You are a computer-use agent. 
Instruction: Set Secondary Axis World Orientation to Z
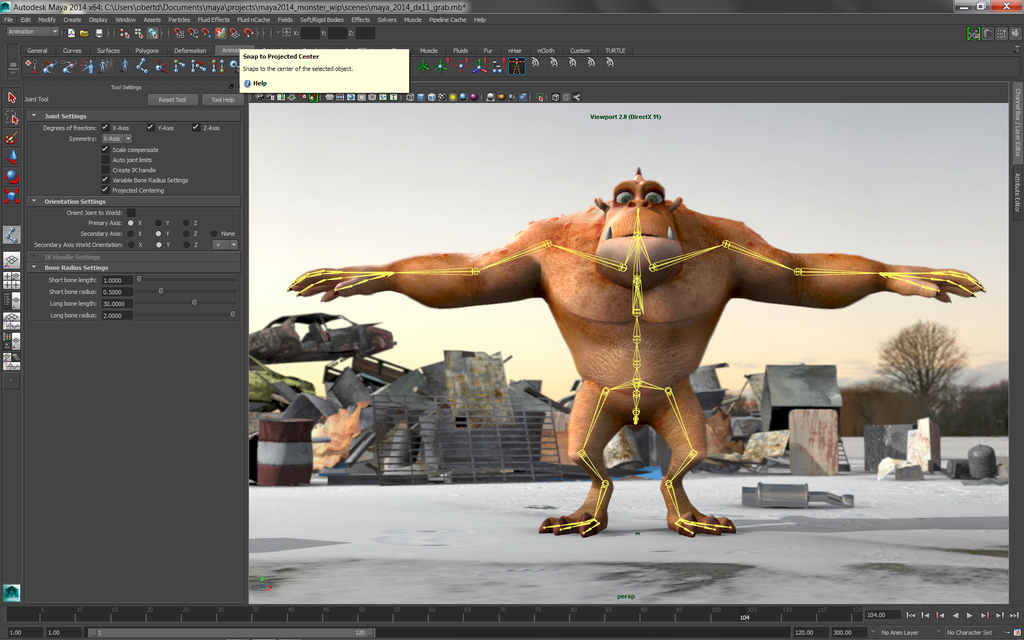pyautogui.click(x=186, y=245)
